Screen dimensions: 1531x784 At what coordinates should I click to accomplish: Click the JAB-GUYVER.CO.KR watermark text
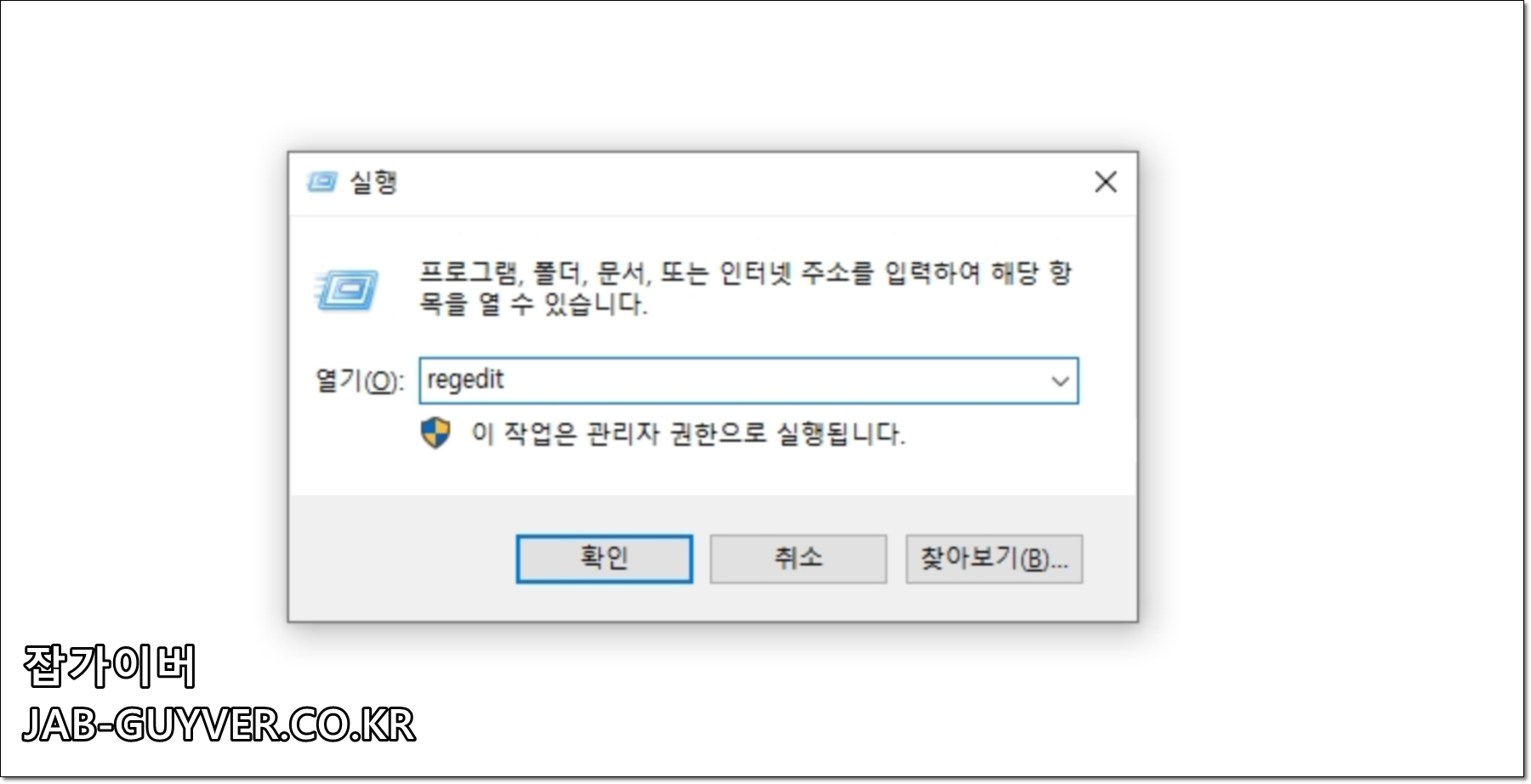219,725
